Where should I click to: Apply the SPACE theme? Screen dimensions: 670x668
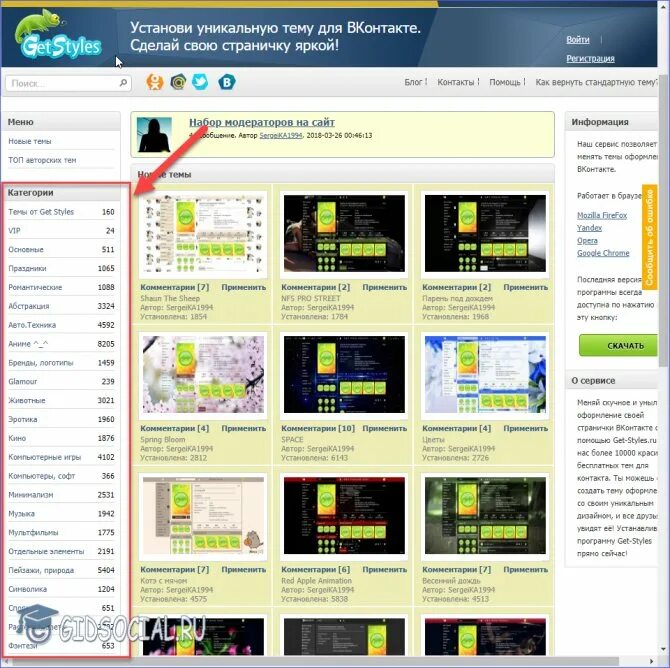click(x=385, y=429)
